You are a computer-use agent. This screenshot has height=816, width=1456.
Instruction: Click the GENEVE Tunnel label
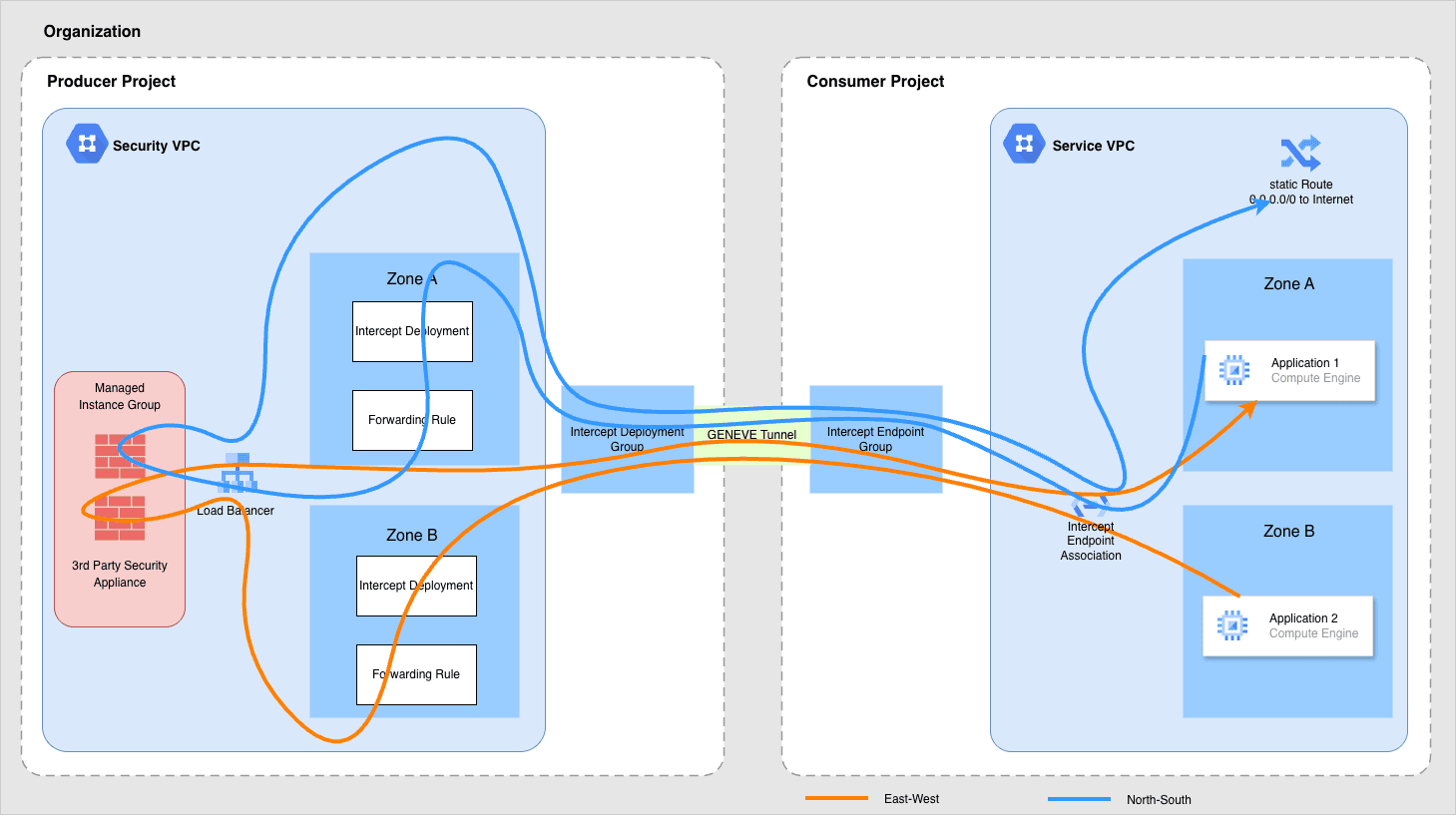point(751,435)
